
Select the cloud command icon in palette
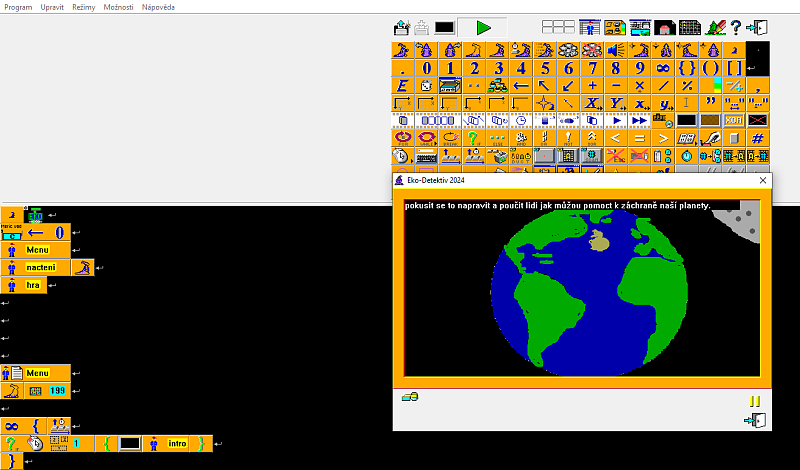(x=568, y=50)
